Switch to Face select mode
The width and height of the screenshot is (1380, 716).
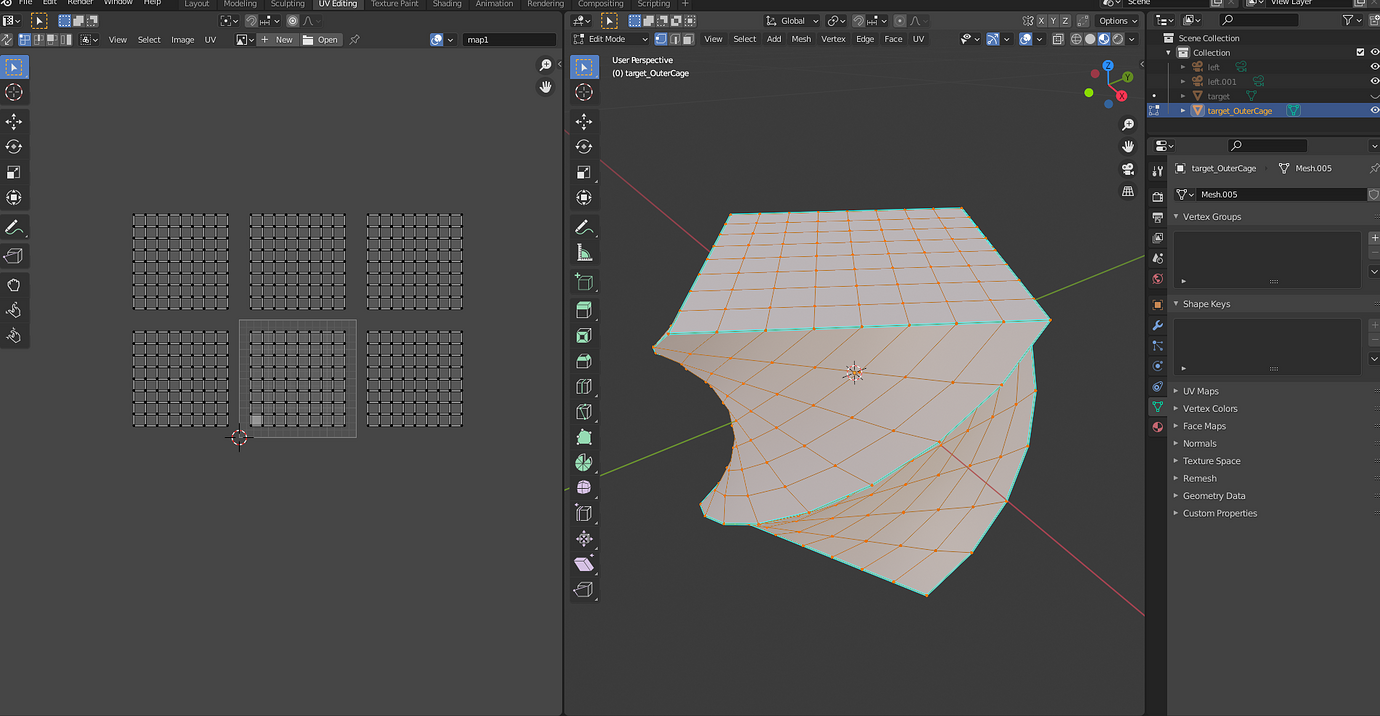point(689,39)
